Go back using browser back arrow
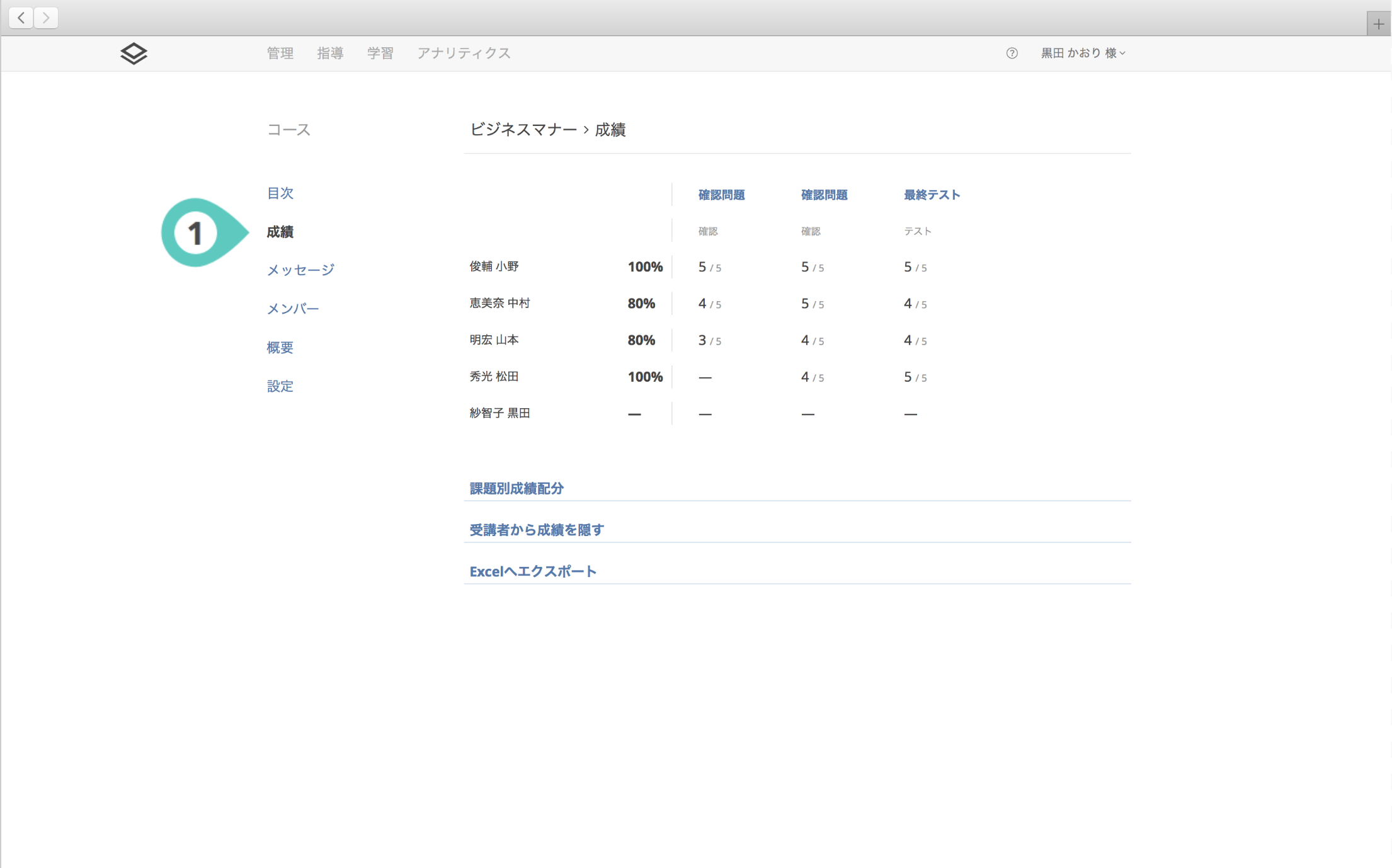Viewport: 1392px width, 868px height. [x=21, y=18]
